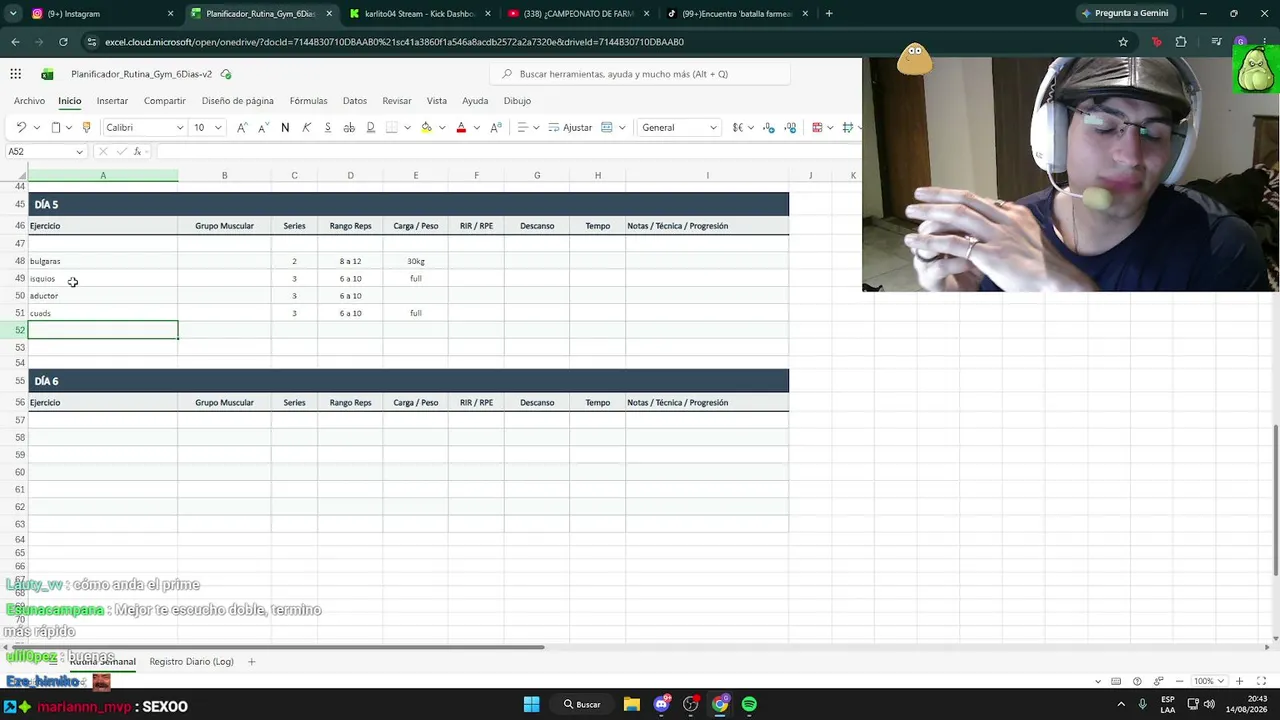Open the Revisar ribbon tab
Viewport: 1280px width, 720px height.
tap(397, 101)
